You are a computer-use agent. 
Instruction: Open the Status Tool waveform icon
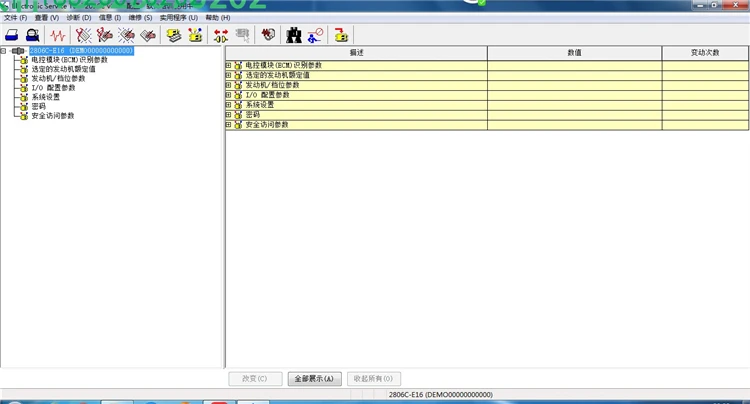click(x=58, y=35)
